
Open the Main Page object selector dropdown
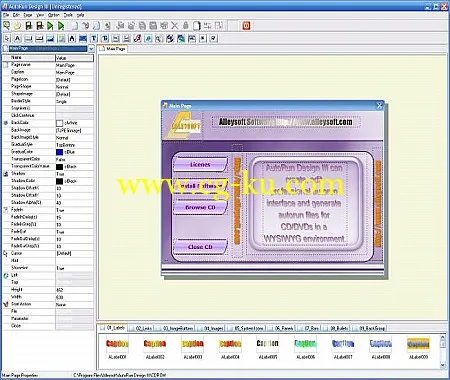coord(91,49)
